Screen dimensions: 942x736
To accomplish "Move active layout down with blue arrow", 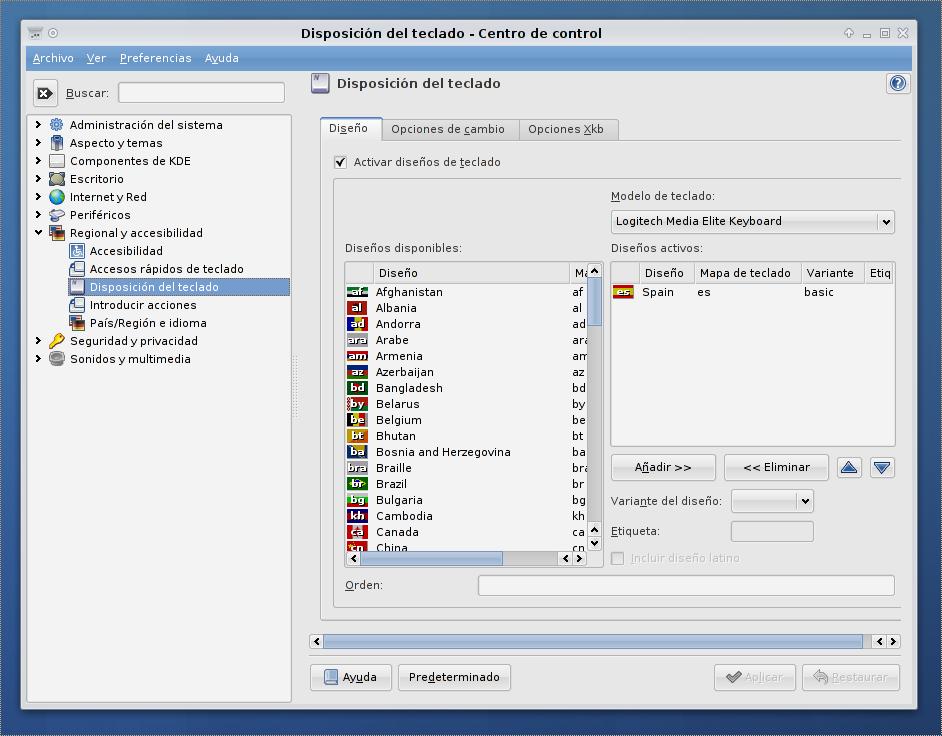I will tap(882, 467).
